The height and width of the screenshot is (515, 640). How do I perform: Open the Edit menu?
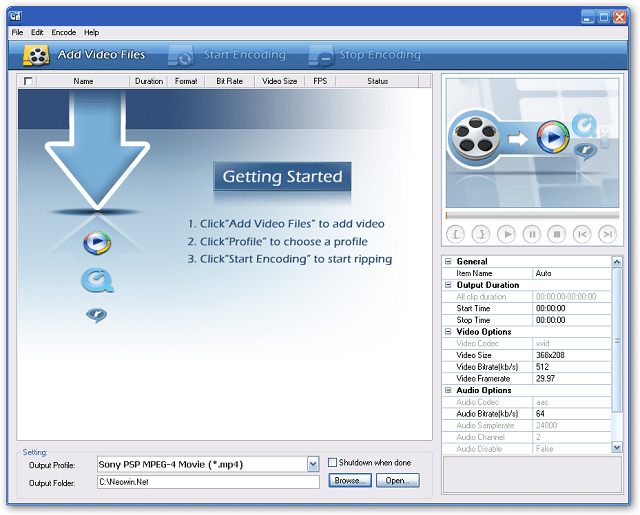37,32
